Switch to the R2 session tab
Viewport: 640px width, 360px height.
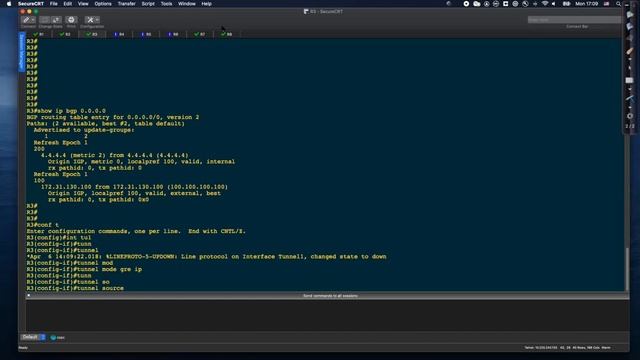[65, 34]
